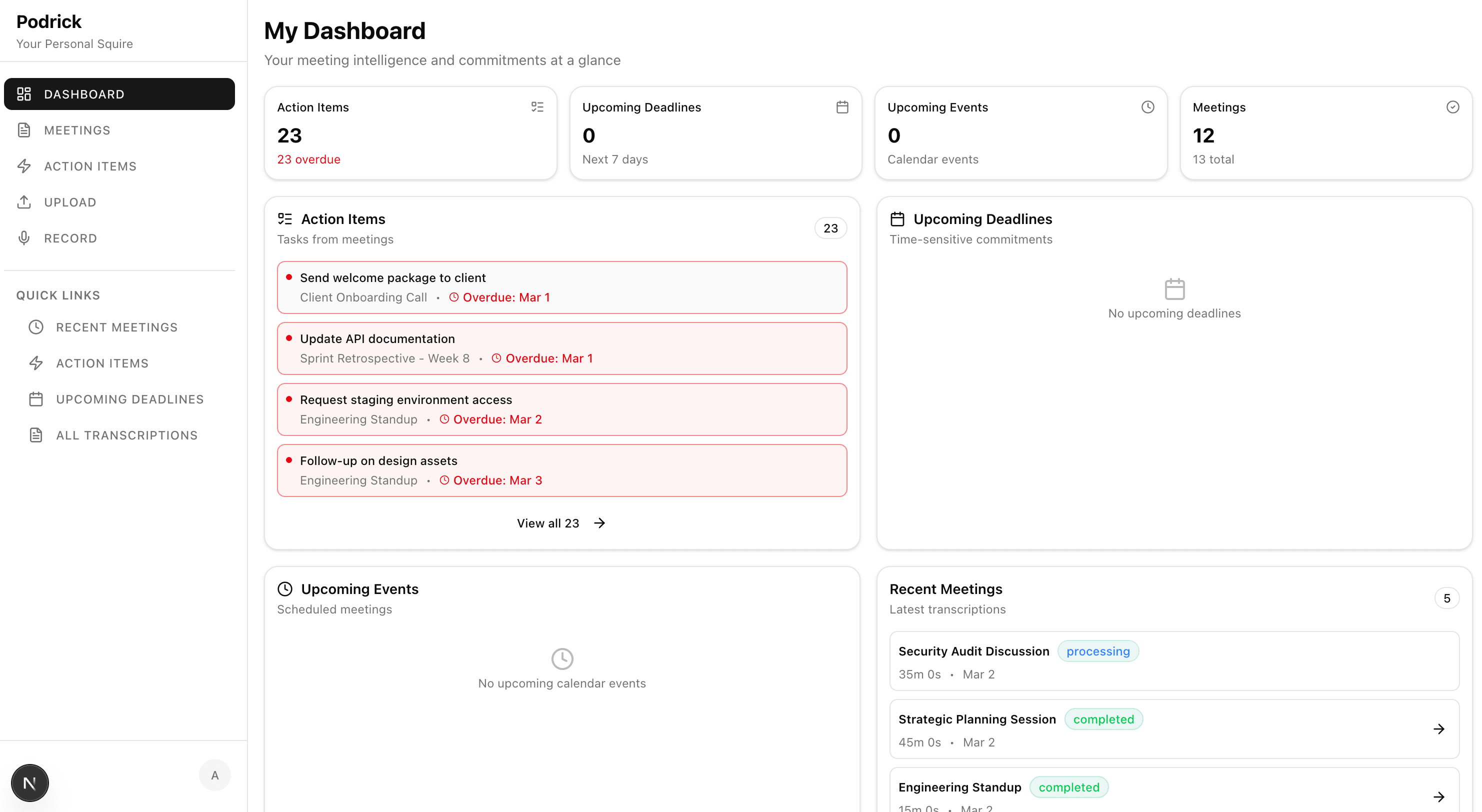Open Action Items from the sidebar lightning icon
The height and width of the screenshot is (812, 1482).
(x=23, y=166)
